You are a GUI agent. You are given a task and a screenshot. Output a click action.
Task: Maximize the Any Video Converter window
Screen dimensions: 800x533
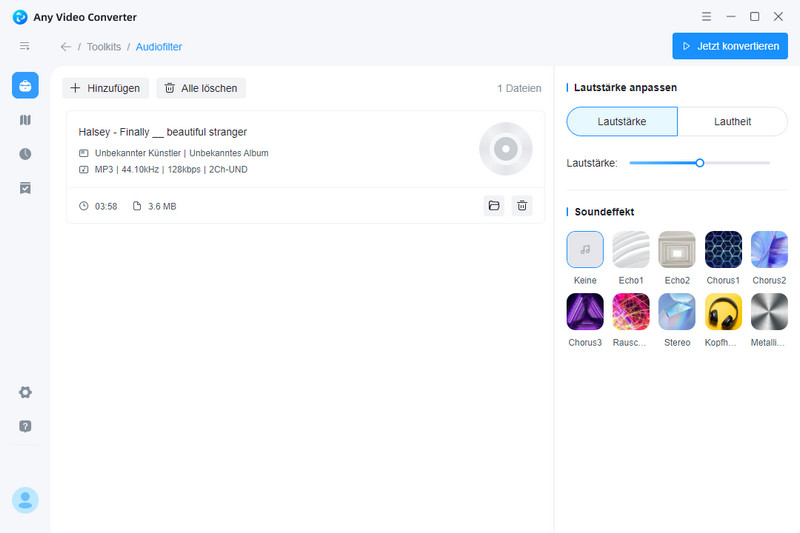[x=755, y=17]
